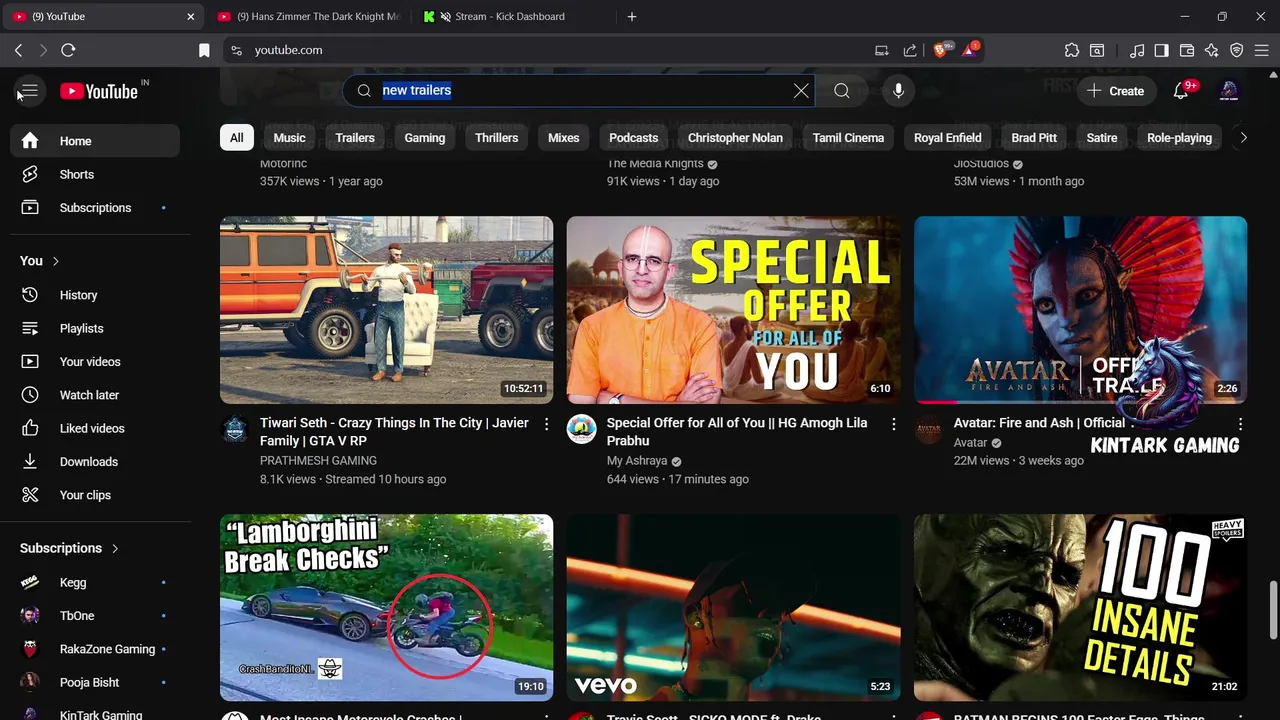Open options menu for Tiwari Seth video
Screen dimensions: 1280x720
click(x=546, y=424)
